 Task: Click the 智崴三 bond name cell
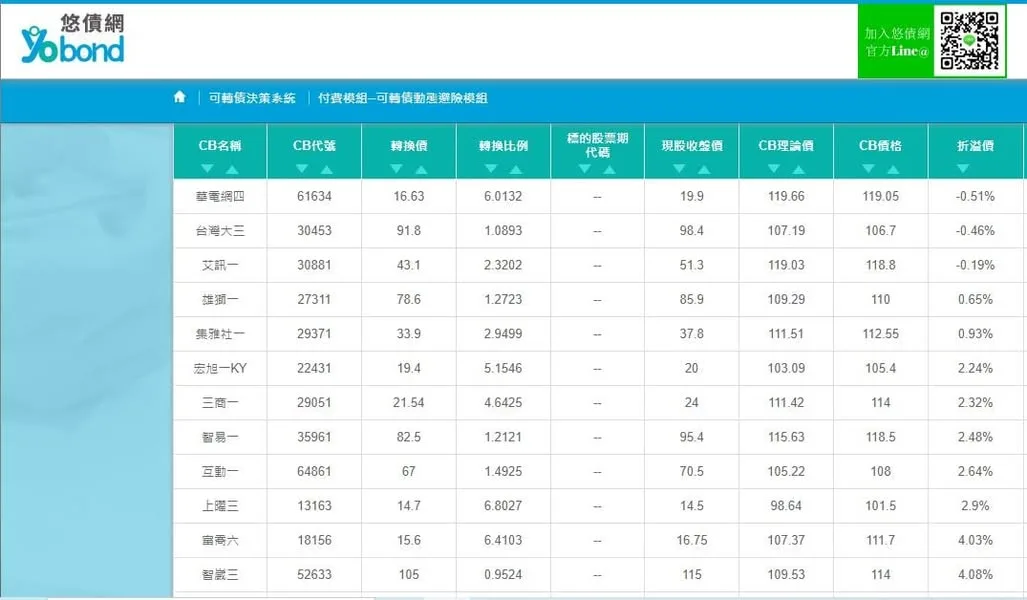pos(220,574)
